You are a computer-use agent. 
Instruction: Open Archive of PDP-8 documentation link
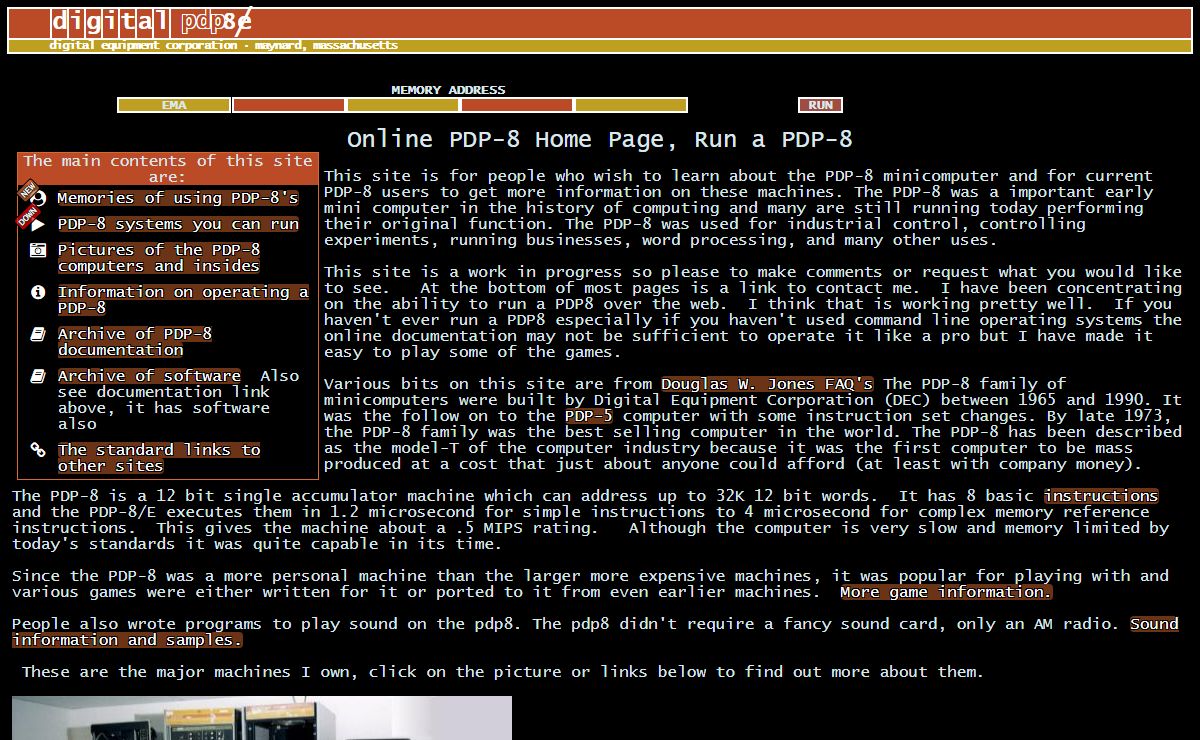click(x=135, y=342)
